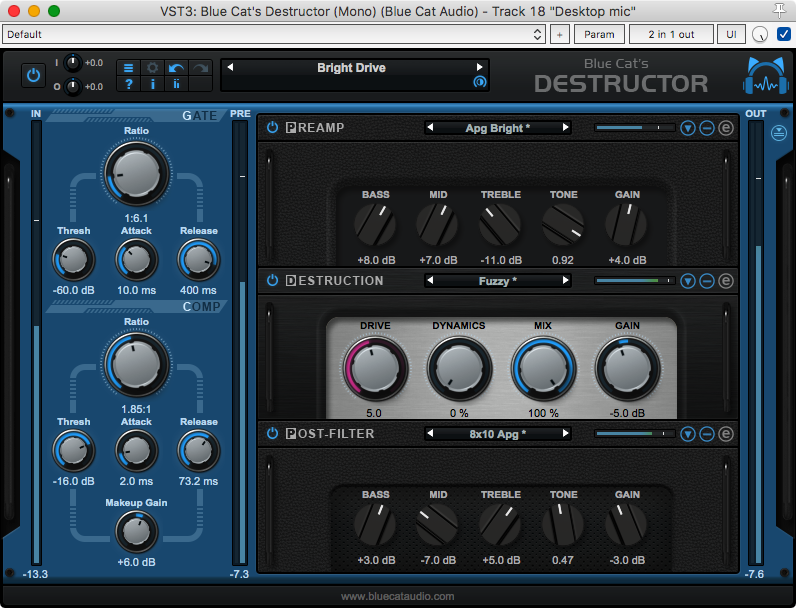Screen dimensions: 796x608
Task: Click the Destruction header level slider
Action: pos(635,281)
